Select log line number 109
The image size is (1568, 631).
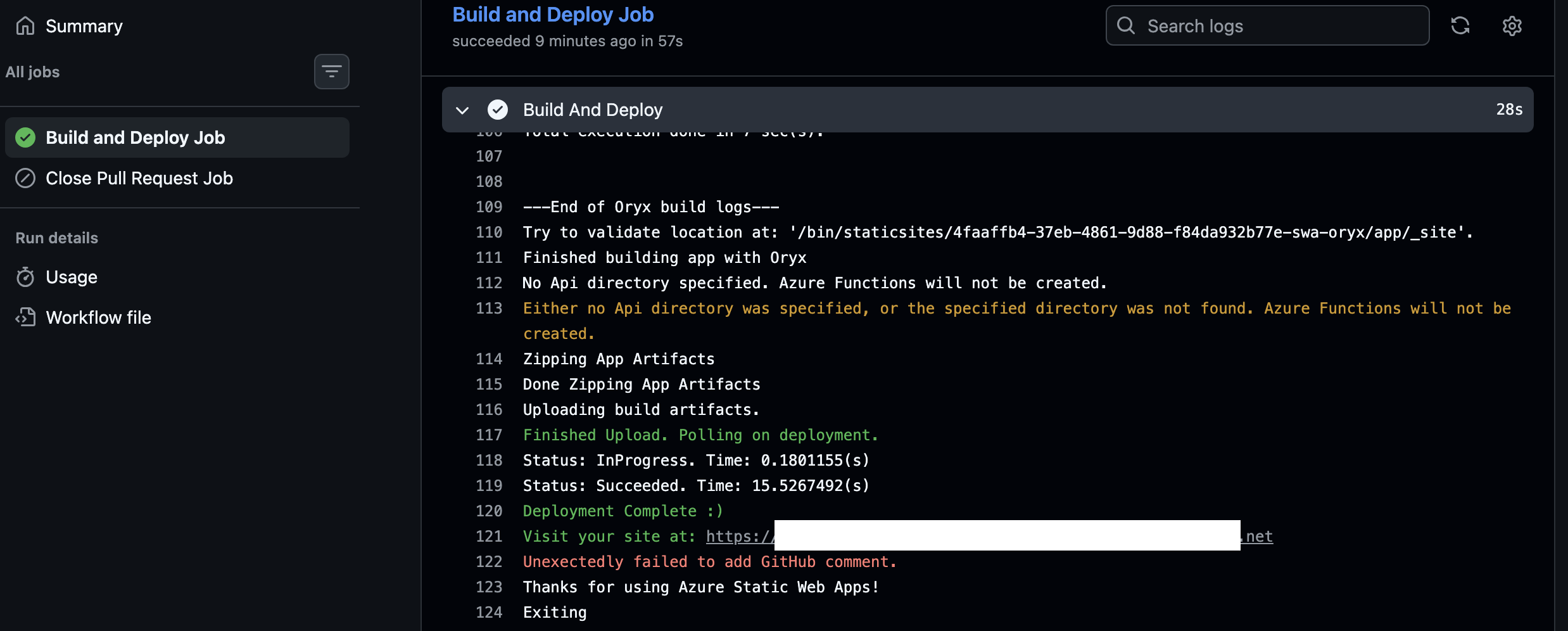click(x=489, y=207)
